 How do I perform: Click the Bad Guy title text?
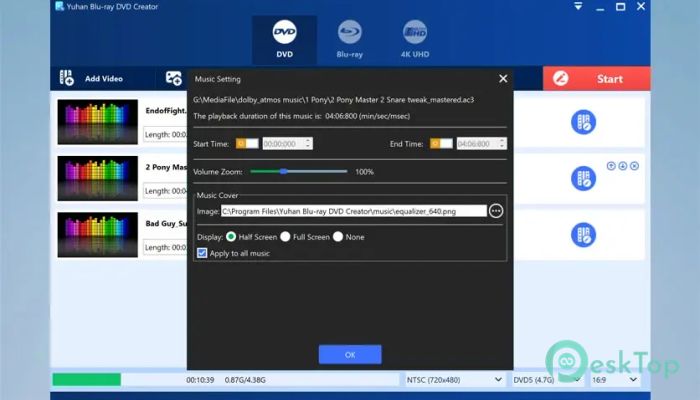tap(166, 223)
